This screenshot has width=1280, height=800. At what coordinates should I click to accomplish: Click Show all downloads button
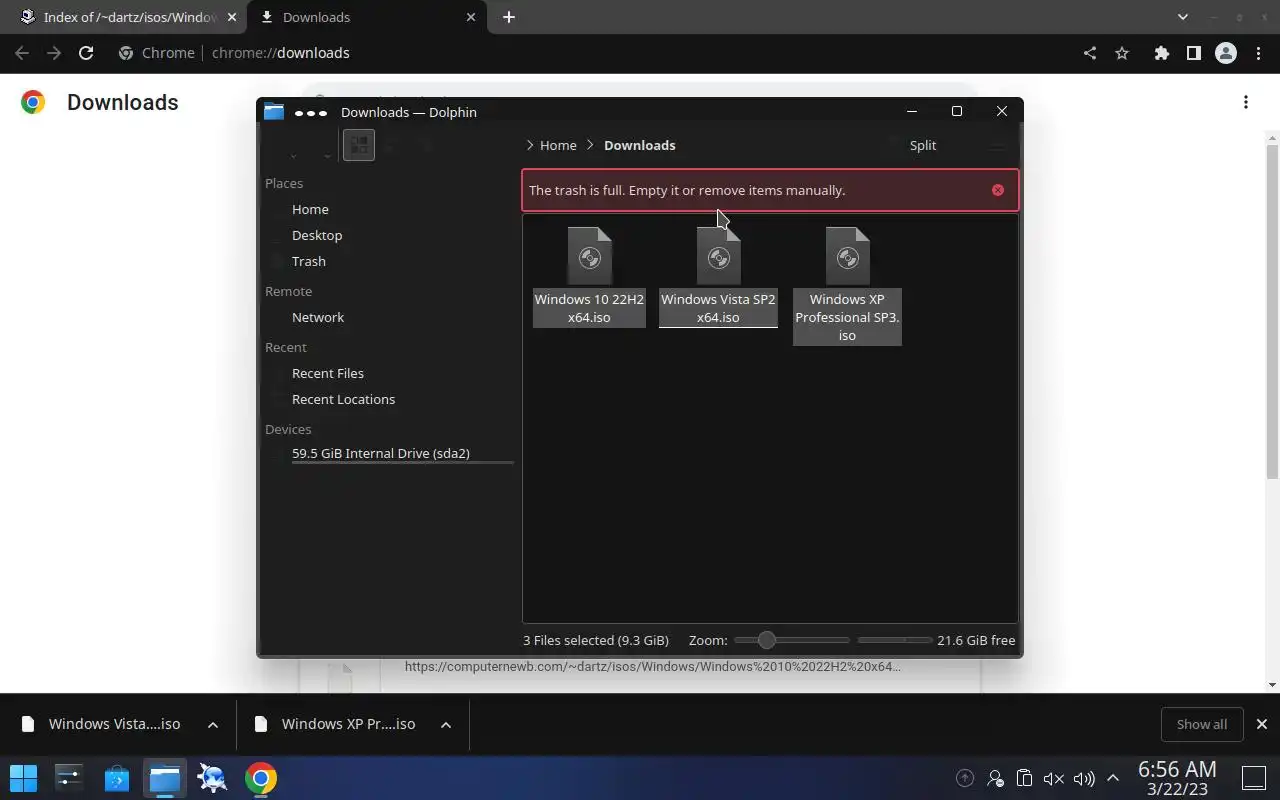point(1202,724)
